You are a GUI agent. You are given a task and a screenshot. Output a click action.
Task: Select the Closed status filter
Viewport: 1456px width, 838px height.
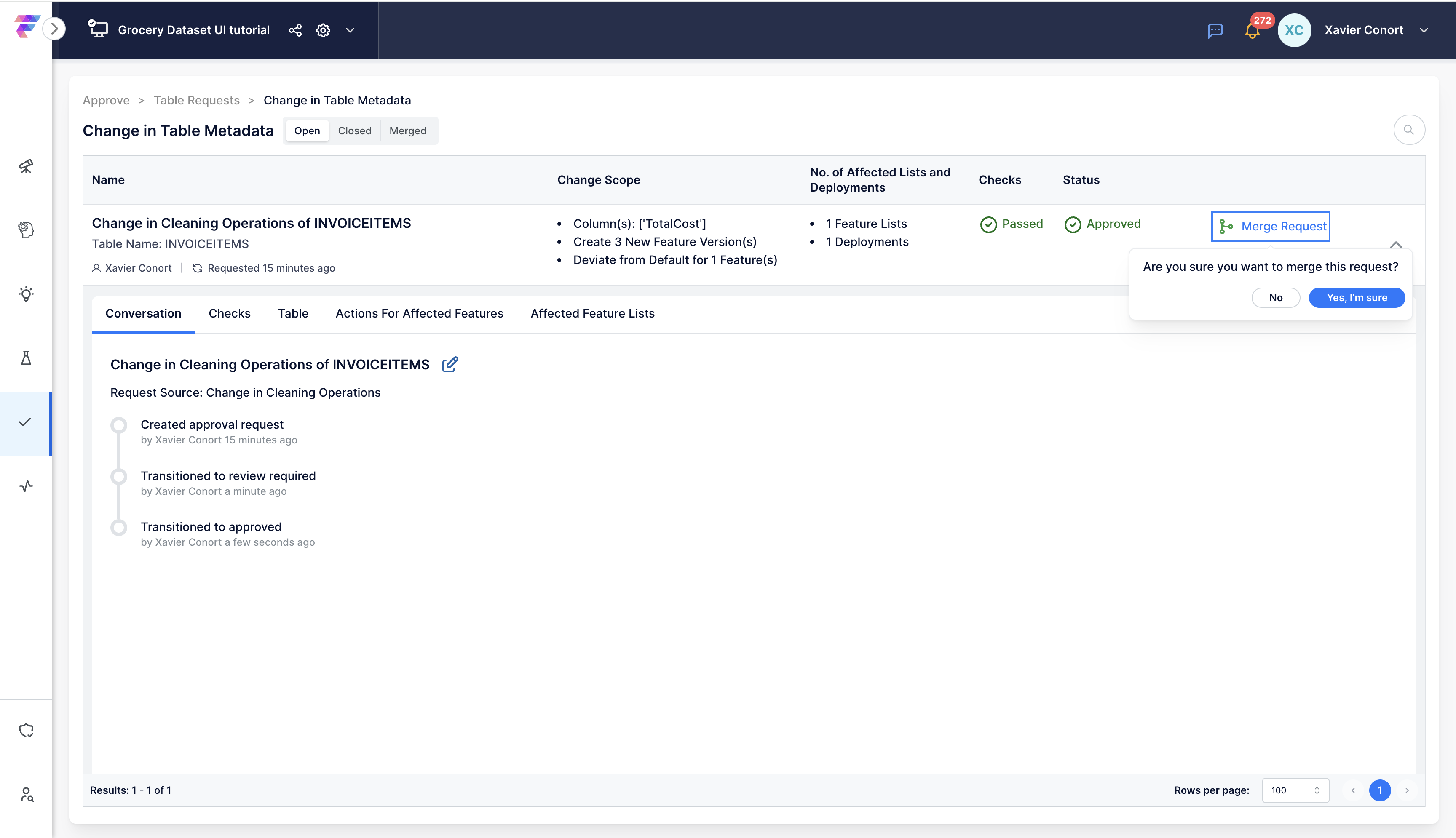[x=354, y=131]
